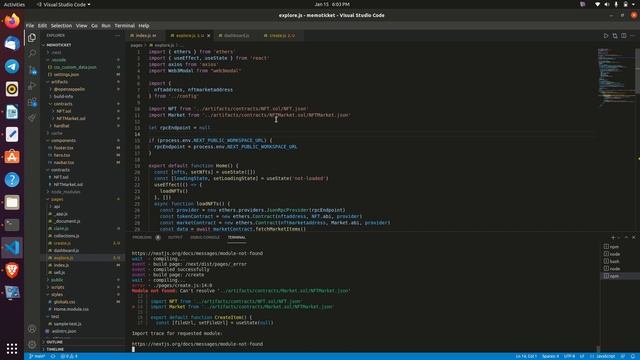
Task: Open Brave browser from the dock
Action: (12, 270)
